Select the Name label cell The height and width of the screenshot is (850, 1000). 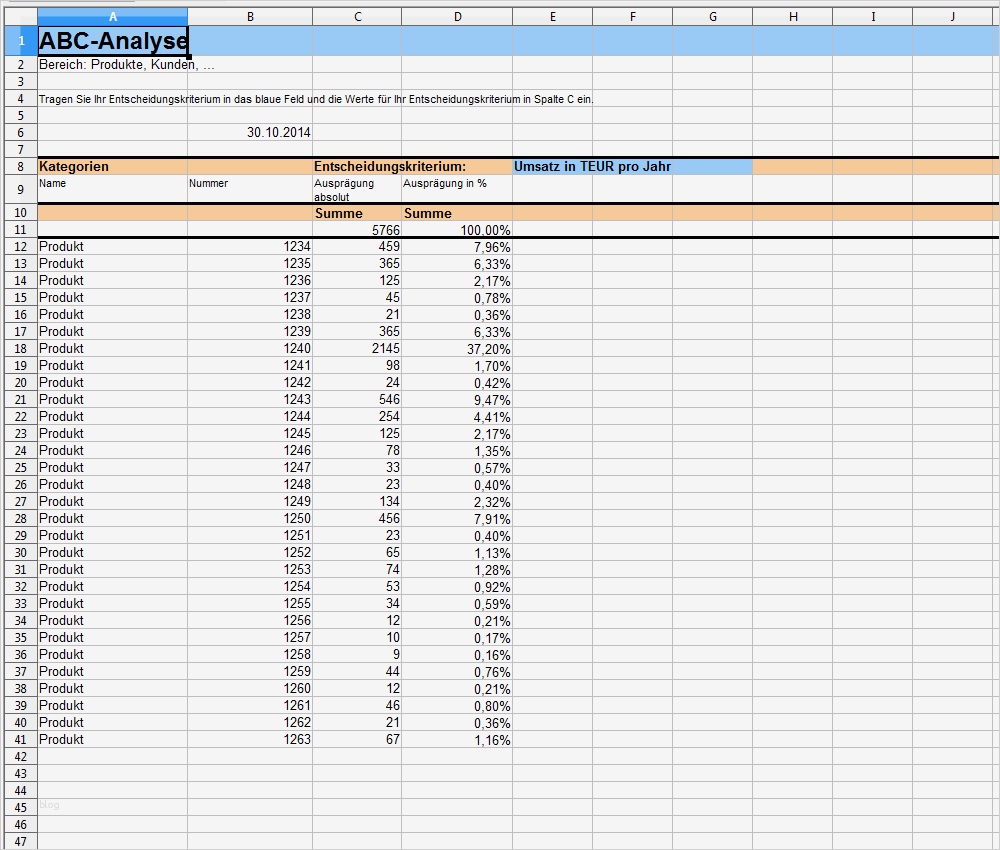113,189
